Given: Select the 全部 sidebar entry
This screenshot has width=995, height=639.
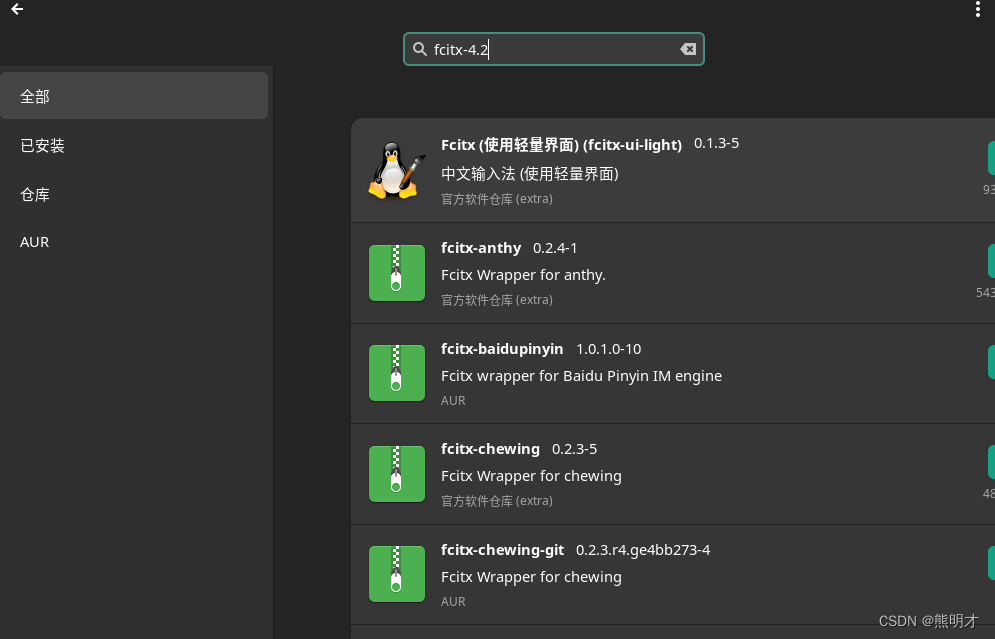Looking at the screenshot, I should tap(35, 95).
